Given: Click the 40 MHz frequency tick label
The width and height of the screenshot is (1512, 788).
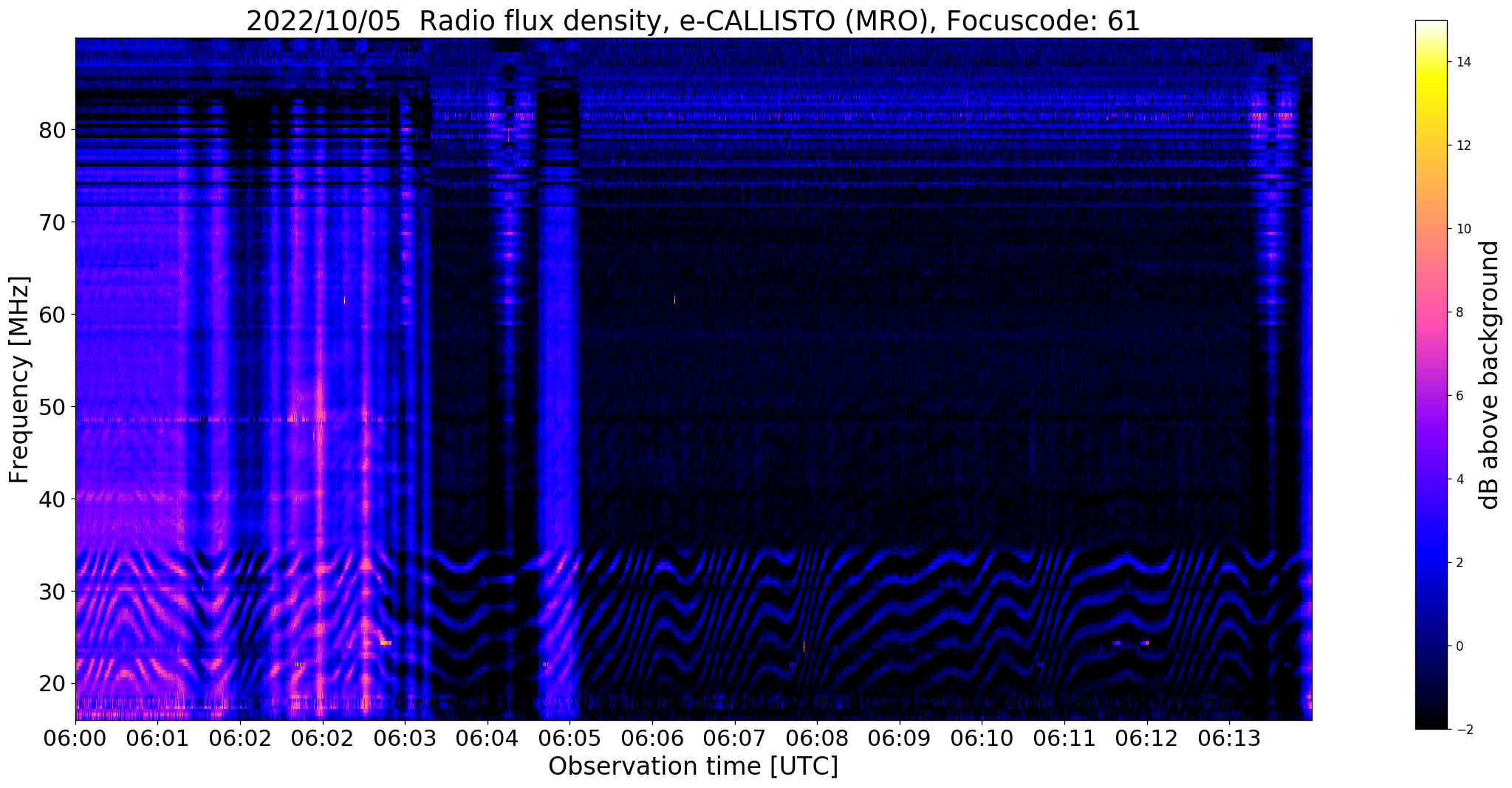Looking at the screenshot, I should pyautogui.click(x=52, y=499).
